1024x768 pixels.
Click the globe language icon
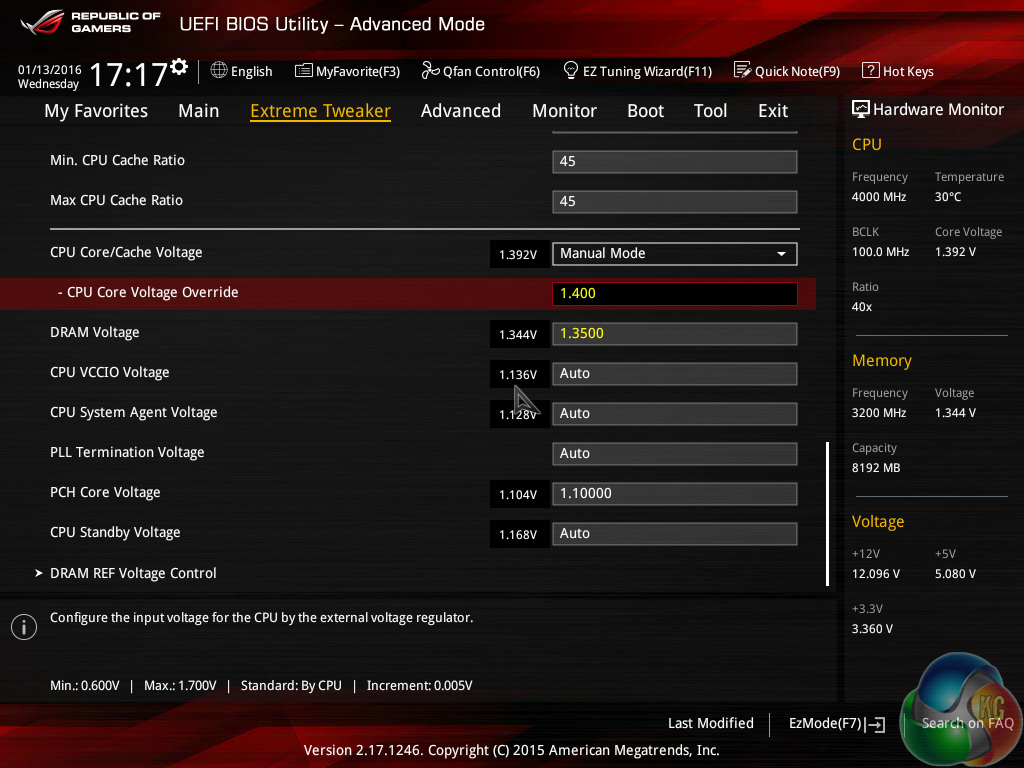tap(219, 71)
